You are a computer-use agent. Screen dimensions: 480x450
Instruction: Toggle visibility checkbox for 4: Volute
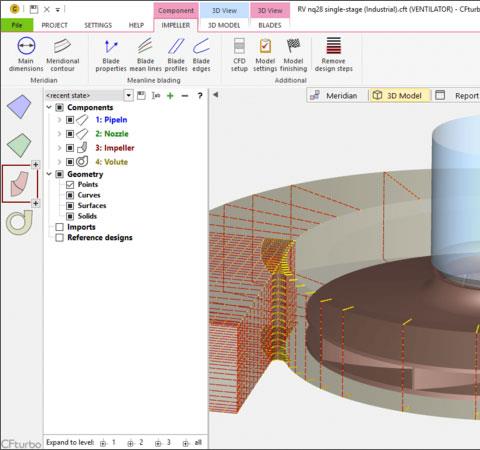(x=70, y=162)
